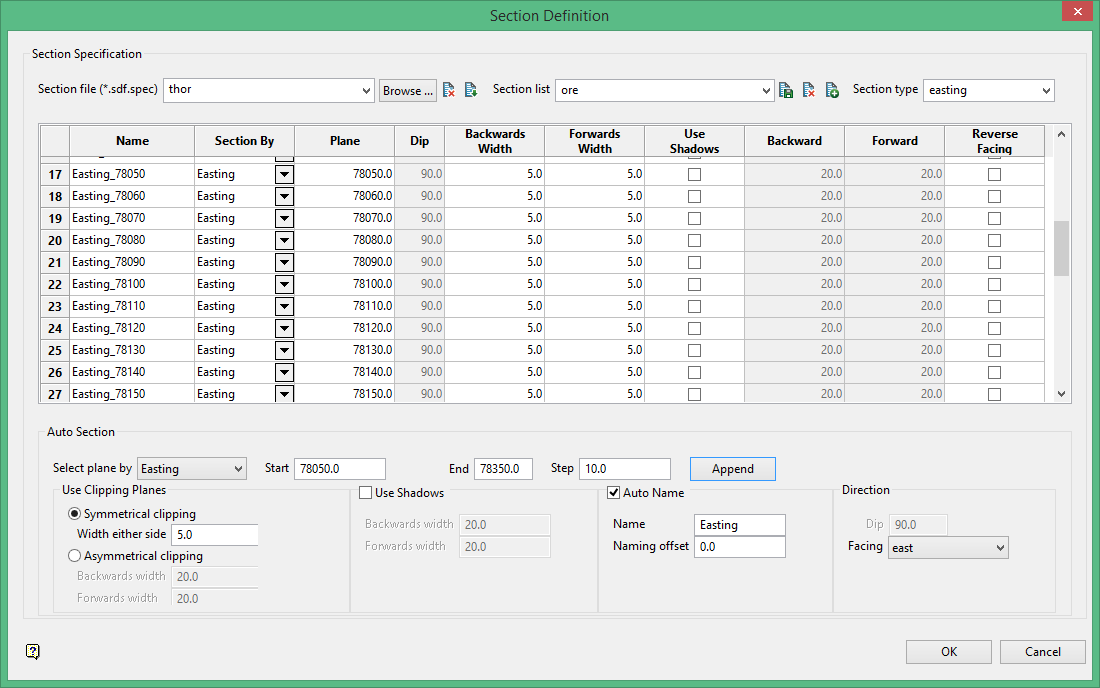This screenshot has width=1100, height=688.
Task: Click the add new section list icon
Action: (832, 90)
